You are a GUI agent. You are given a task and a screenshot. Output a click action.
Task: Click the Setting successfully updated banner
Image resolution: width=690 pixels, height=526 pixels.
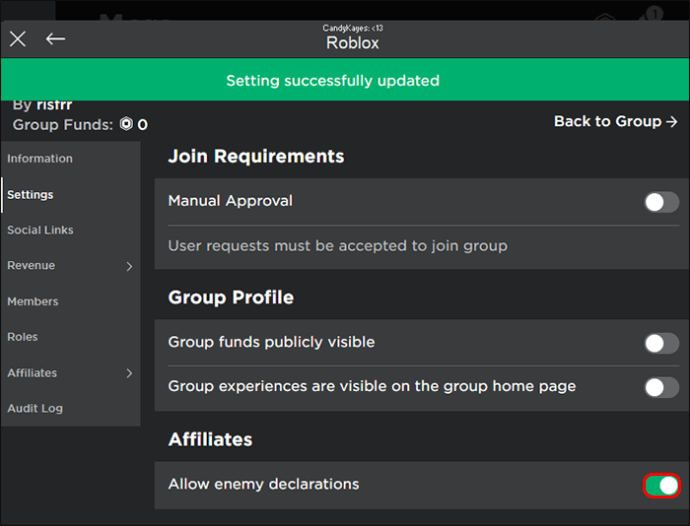pyautogui.click(x=345, y=80)
